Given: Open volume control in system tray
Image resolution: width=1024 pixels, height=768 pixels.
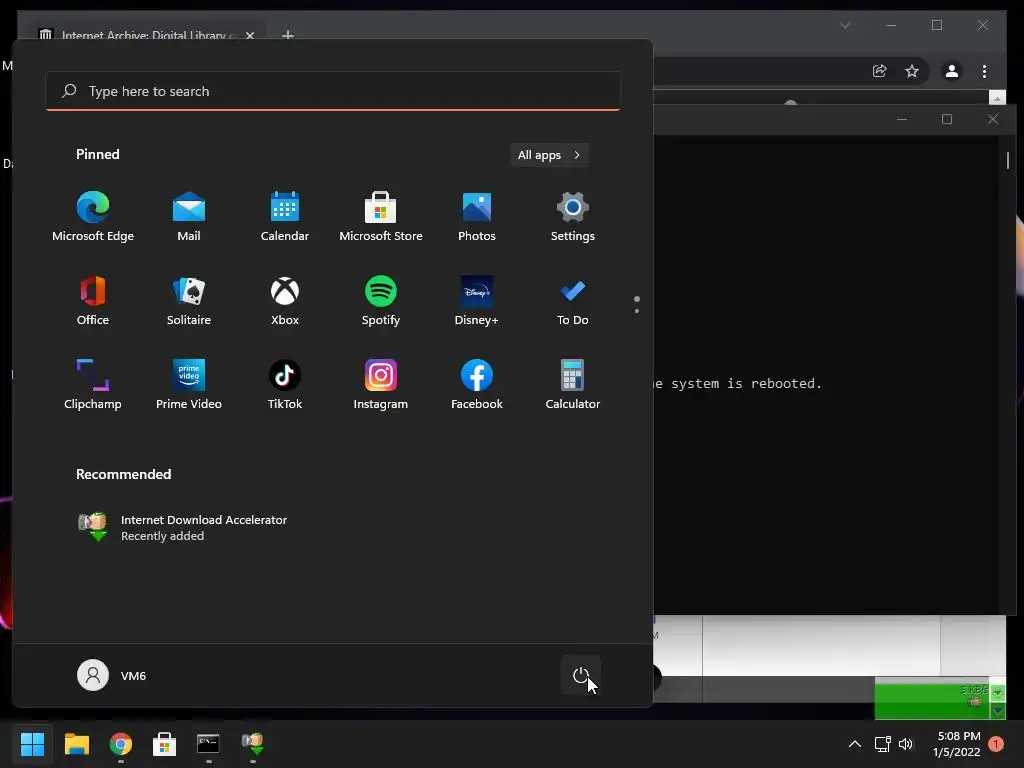Looking at the screenshot, I should (906, 744).
